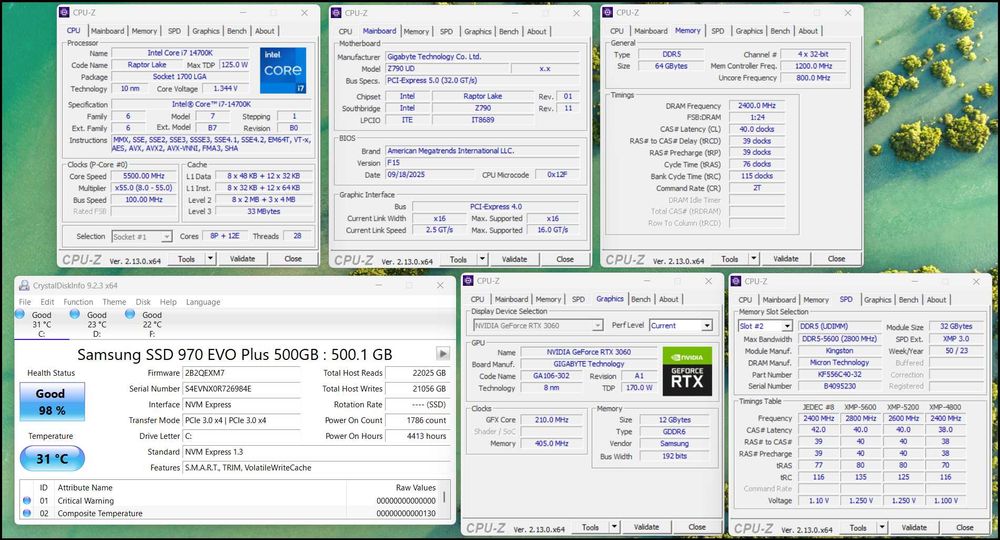Select drive C: good status indicator
1000x540 pixels.
[20, 314]
